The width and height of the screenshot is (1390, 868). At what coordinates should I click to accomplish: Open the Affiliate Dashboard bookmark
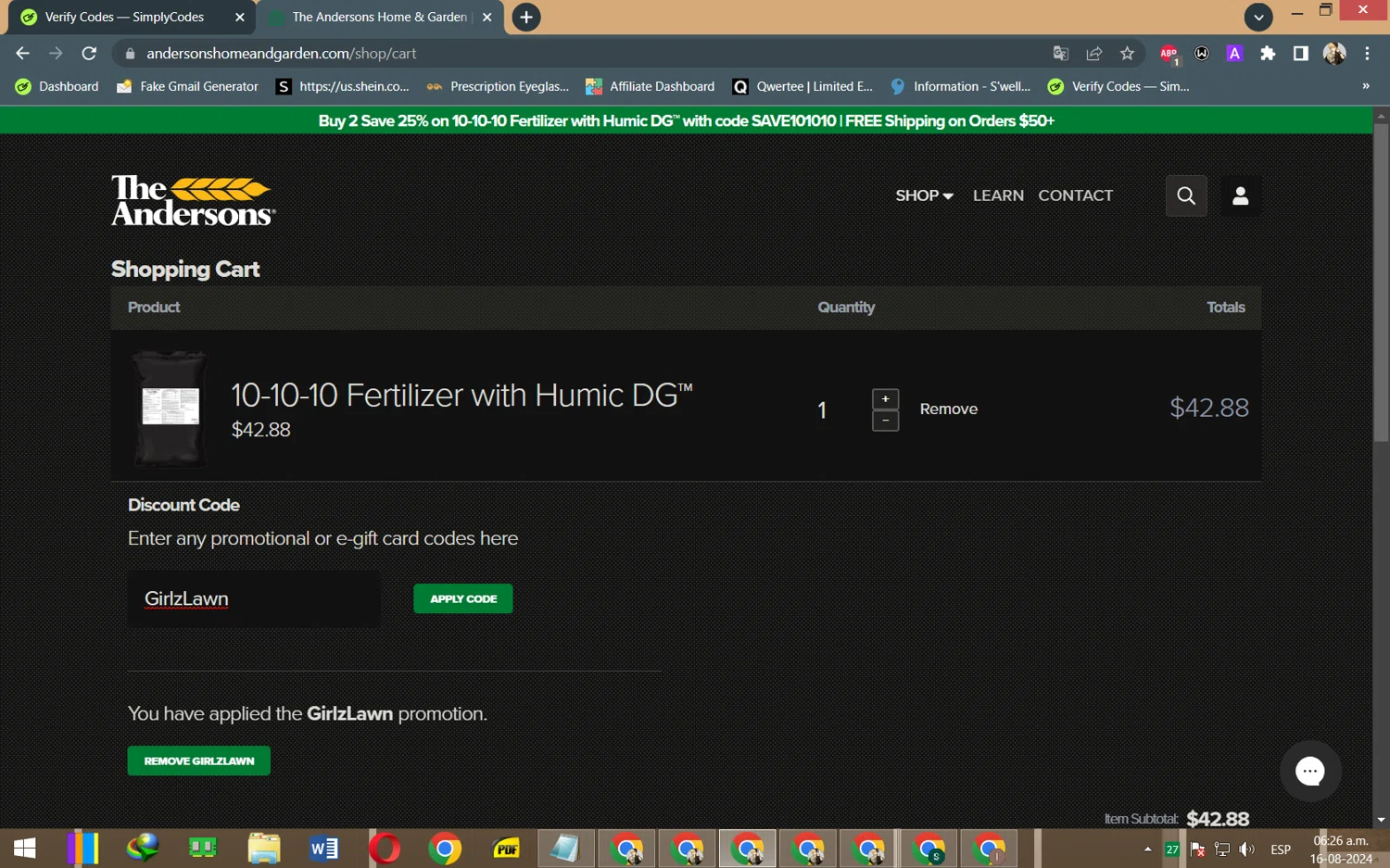(x=651, y=86)
